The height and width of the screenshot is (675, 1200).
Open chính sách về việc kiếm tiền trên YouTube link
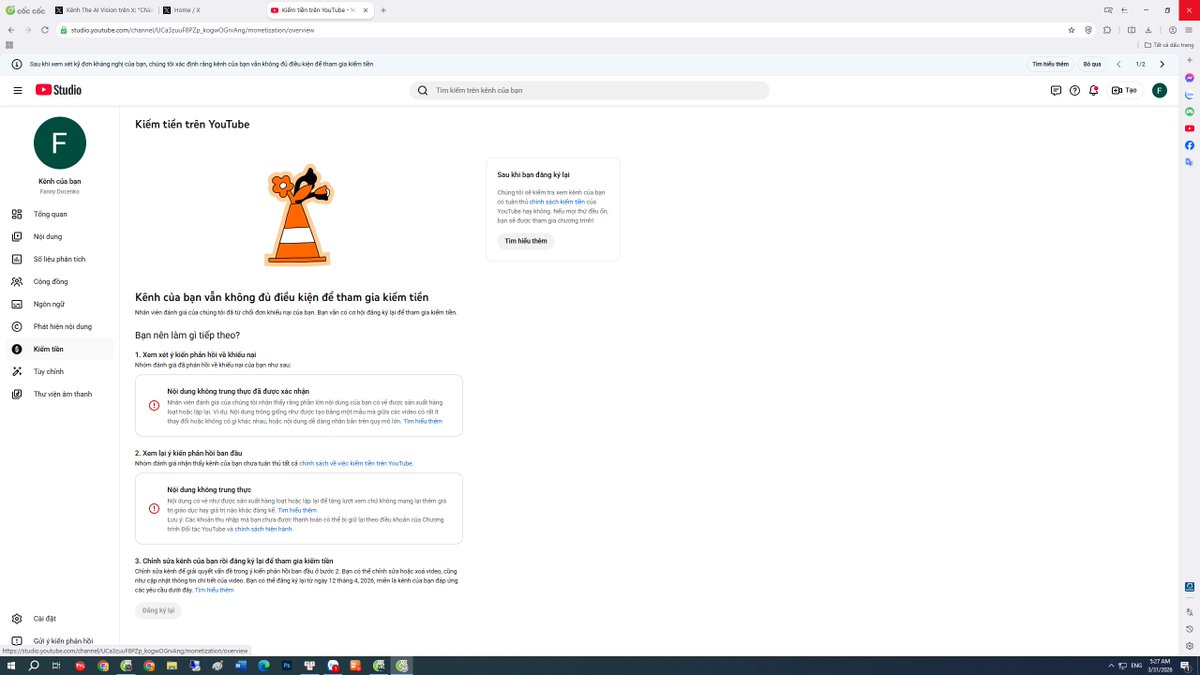[x=355, y=464]
